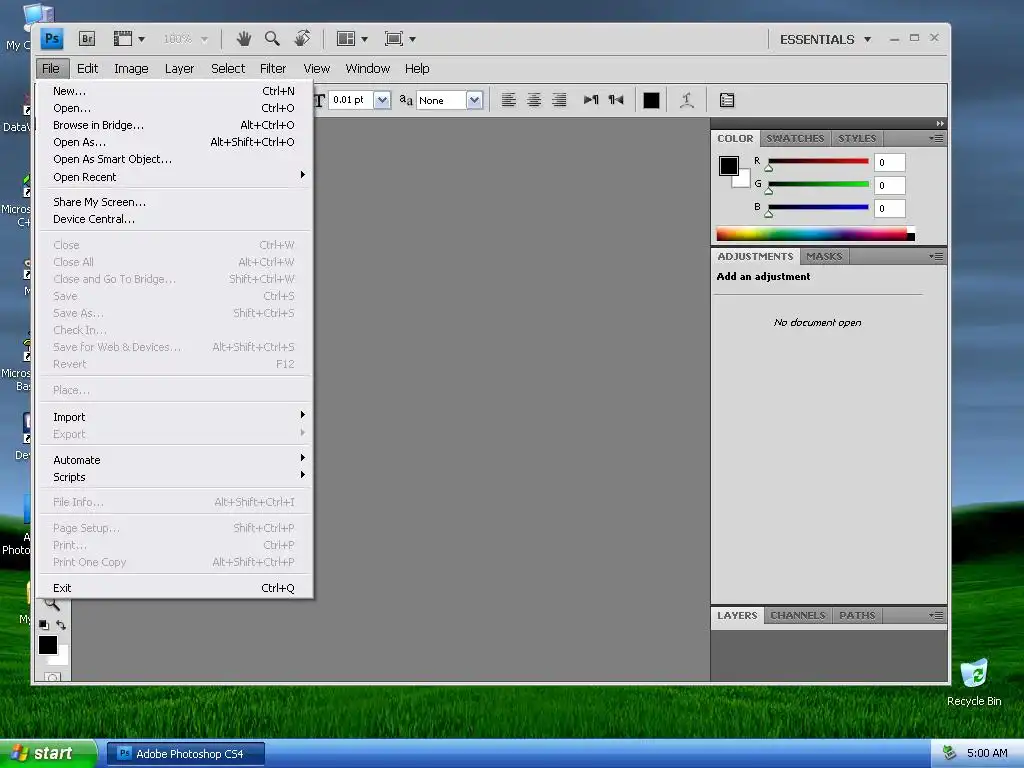Click the R value input field

[889, 162]
